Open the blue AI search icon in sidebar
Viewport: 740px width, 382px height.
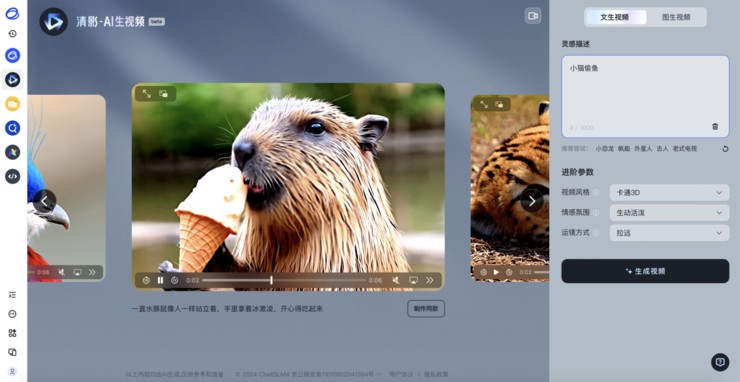[x=12, y=127]
